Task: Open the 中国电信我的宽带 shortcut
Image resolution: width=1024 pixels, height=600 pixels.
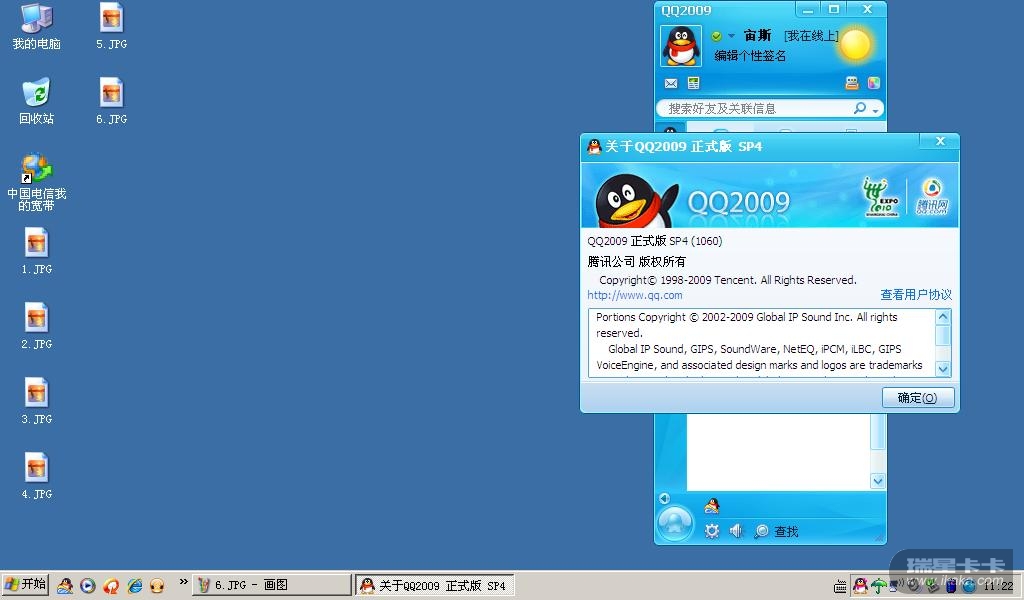Action: pyautogui.click(x=37, y=183)
